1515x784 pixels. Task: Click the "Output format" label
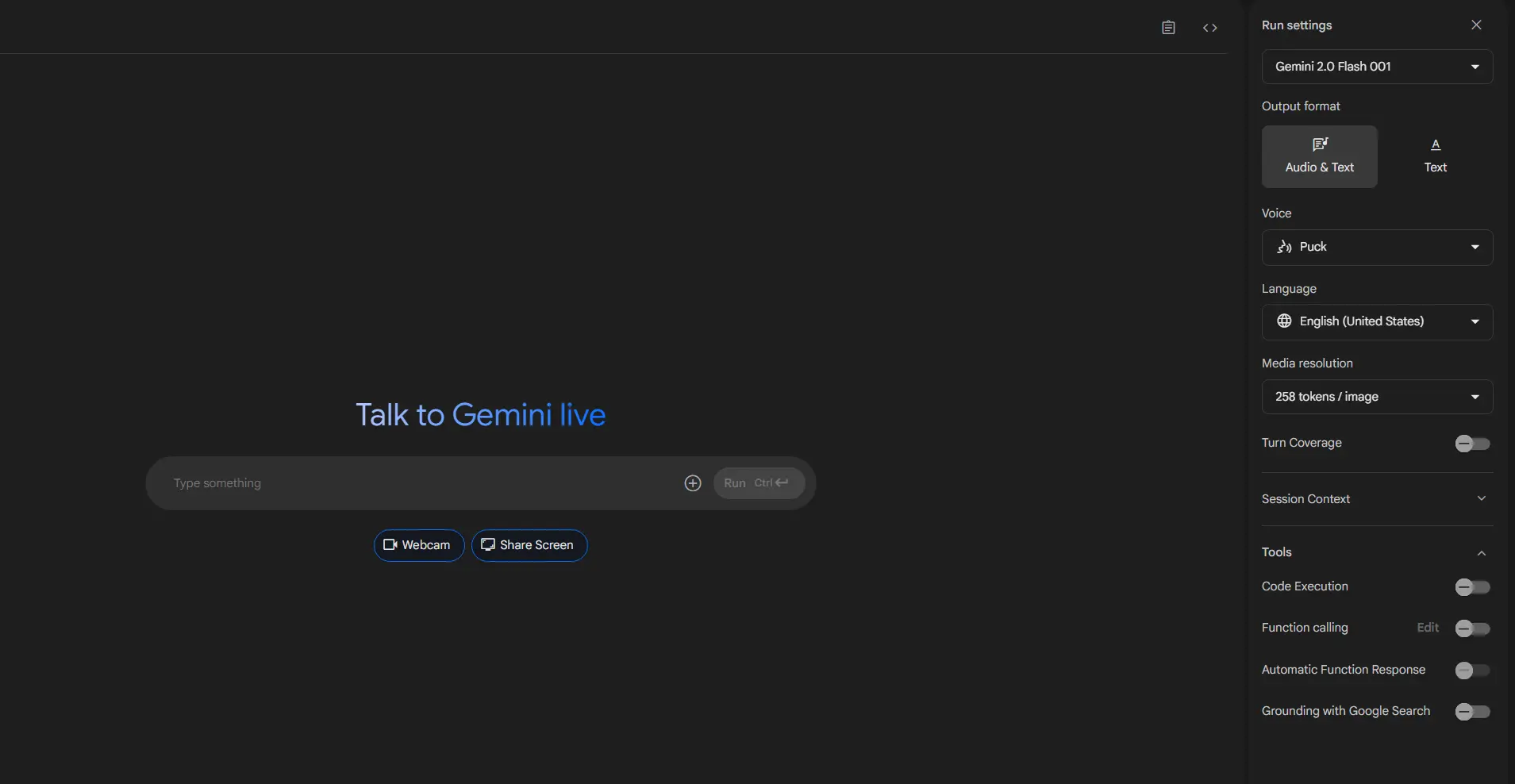[x=1301, y=106]
